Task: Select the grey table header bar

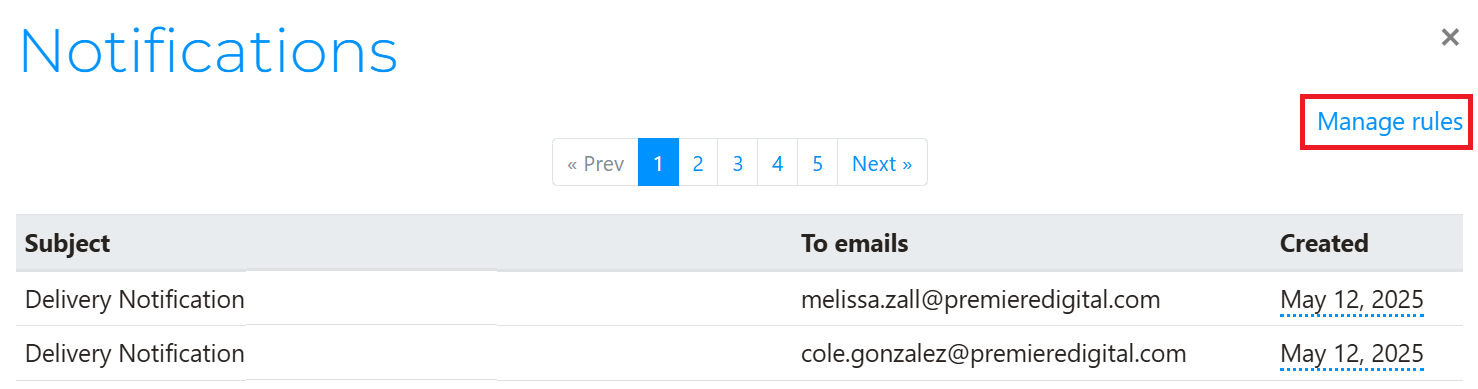Action: click(x=739, y=243)
